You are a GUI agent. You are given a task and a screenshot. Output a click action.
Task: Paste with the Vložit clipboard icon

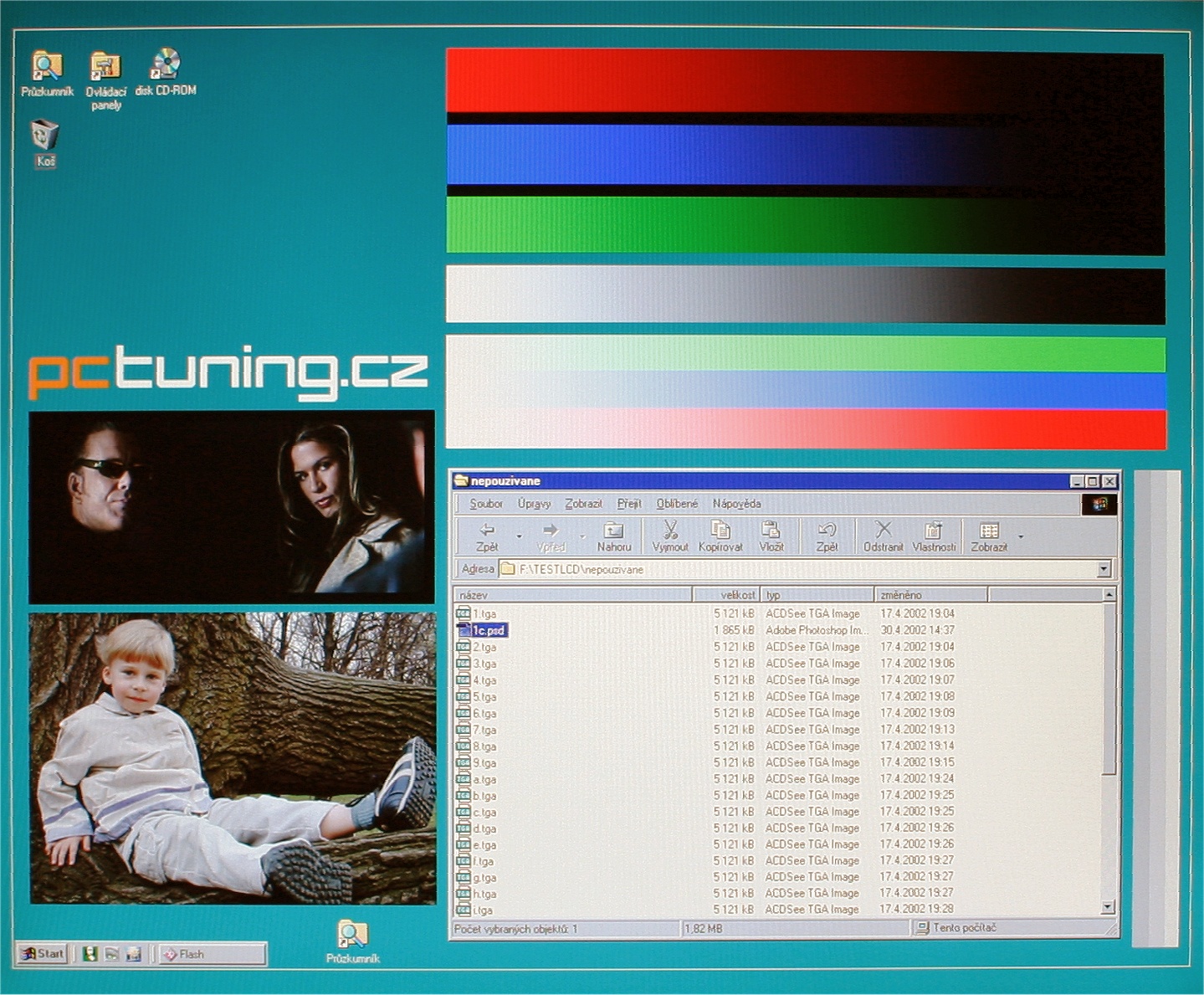771,536
